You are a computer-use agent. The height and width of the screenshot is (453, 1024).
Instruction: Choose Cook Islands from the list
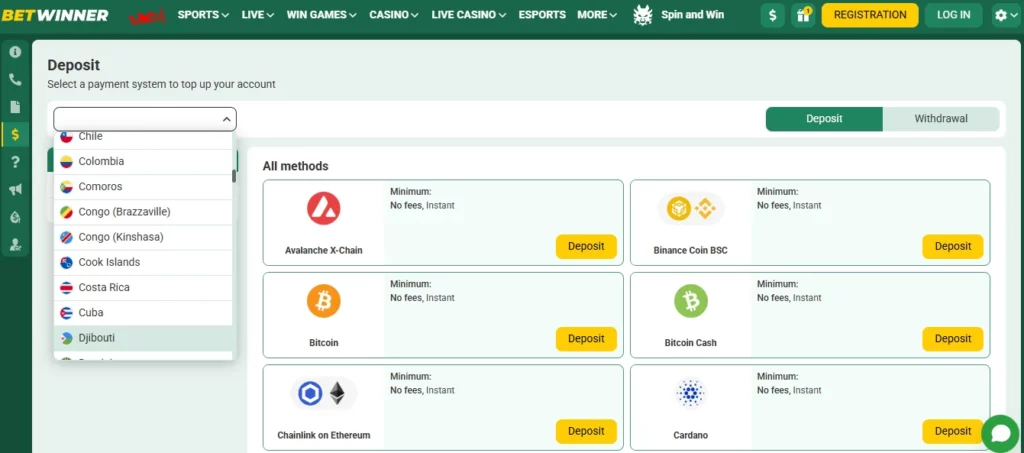(143, 262)
